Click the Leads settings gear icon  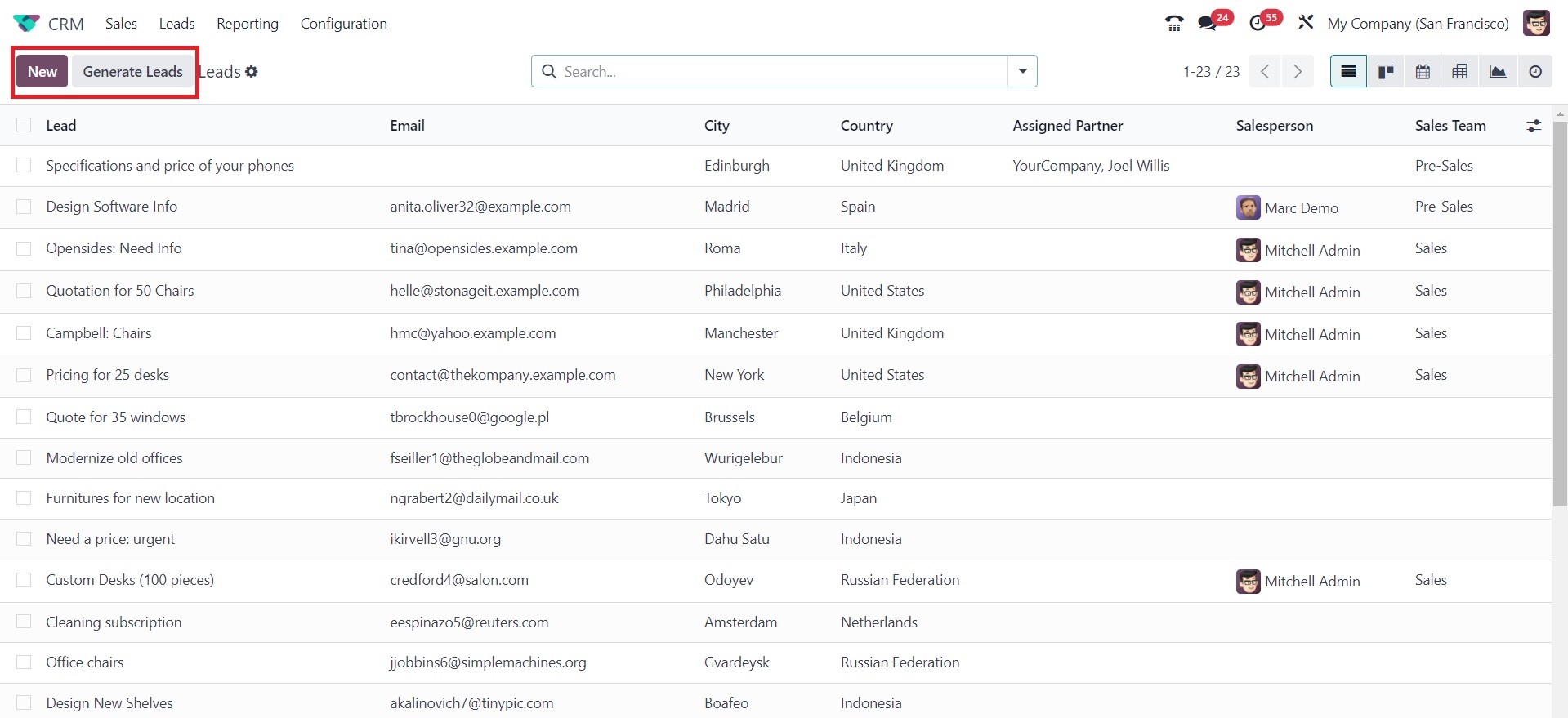pos(252,72)
